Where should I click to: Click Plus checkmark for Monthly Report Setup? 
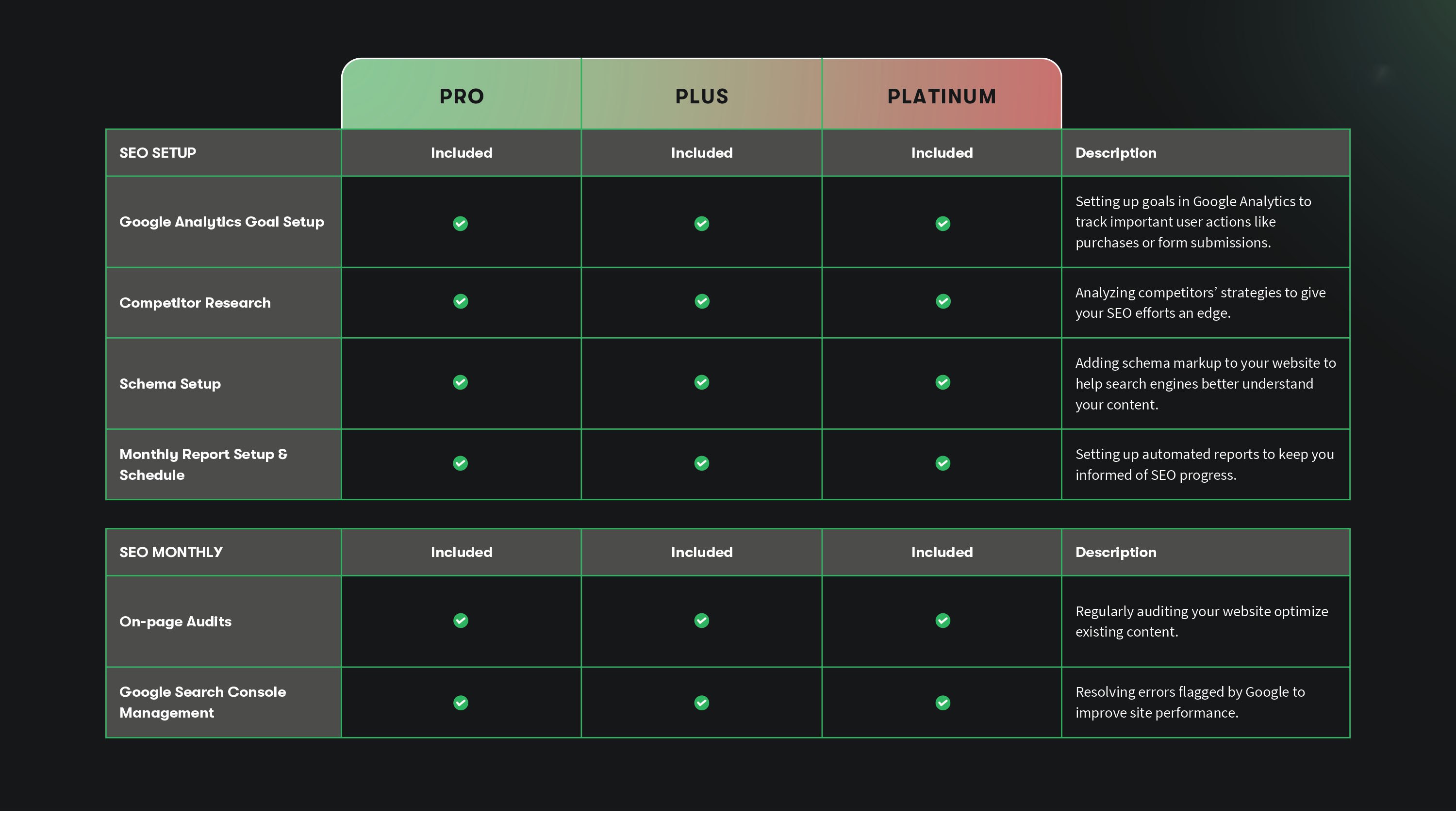[701, 463]
